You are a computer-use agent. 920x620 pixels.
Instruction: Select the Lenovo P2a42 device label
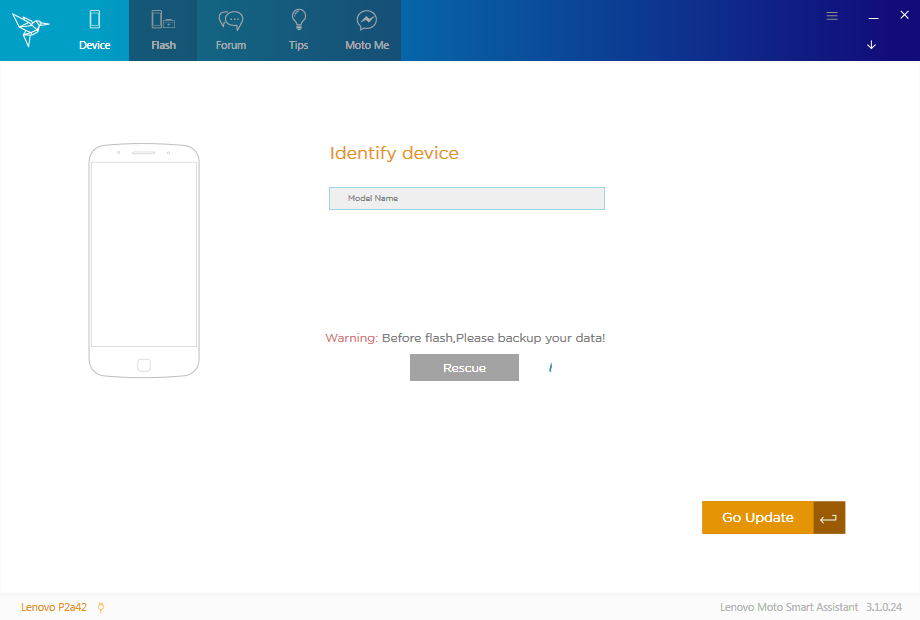[55, 607]
